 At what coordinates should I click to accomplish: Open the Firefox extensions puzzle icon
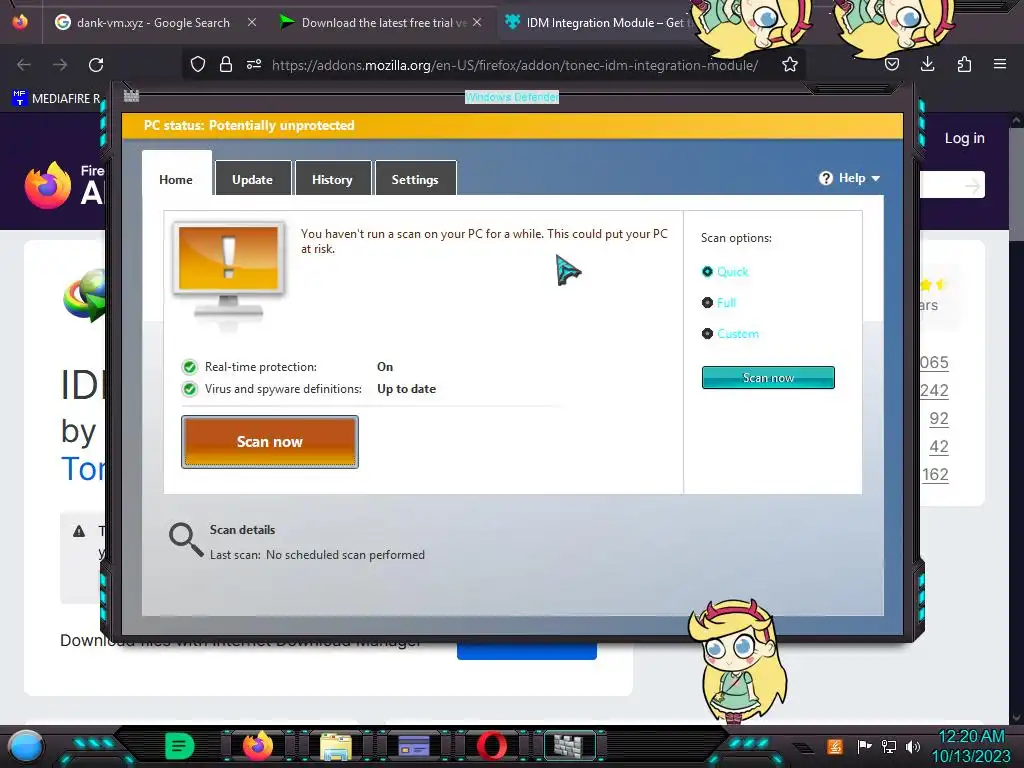pyautogui.click(x=964, y=65)
